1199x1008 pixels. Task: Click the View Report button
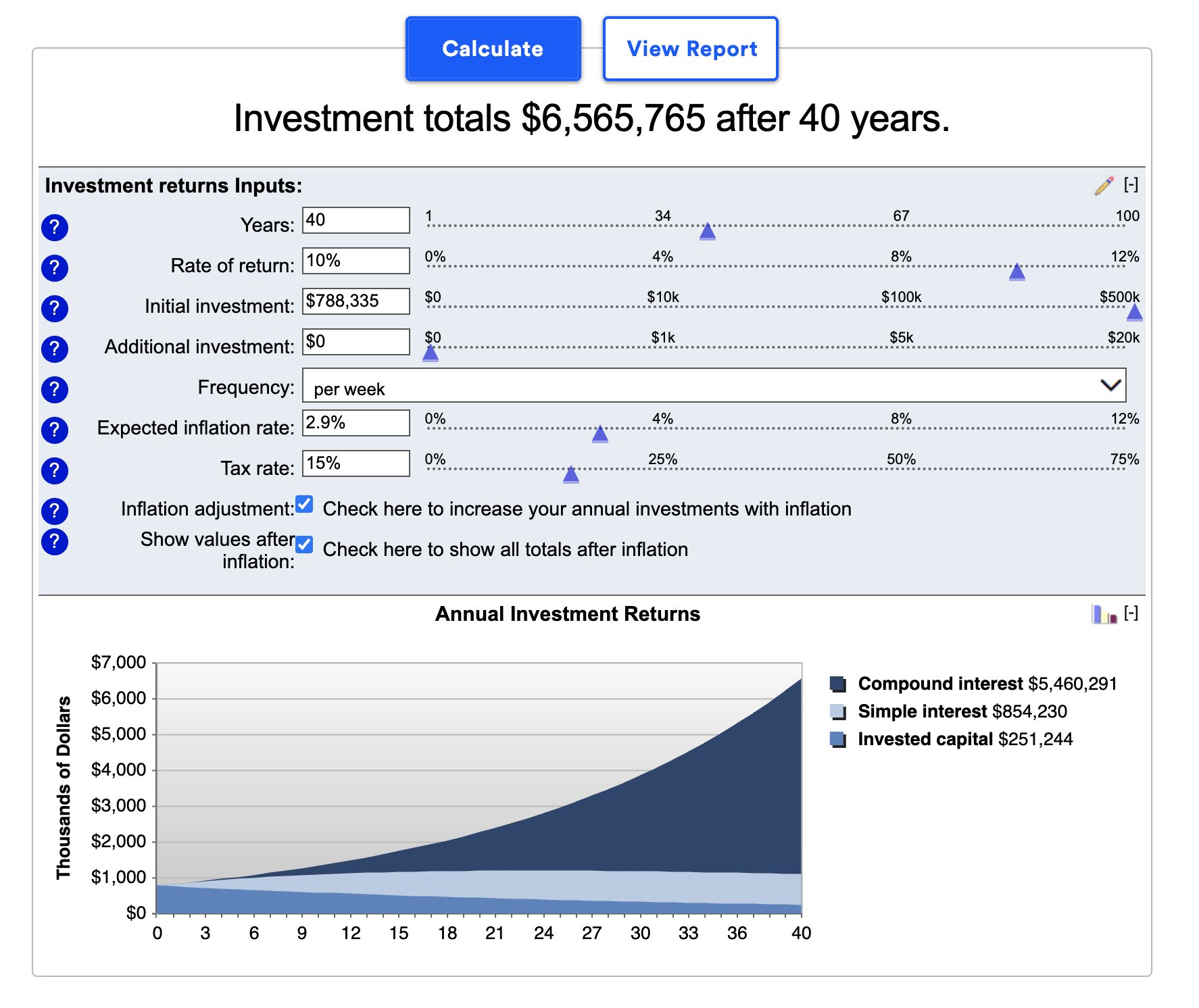click(x=691, y=49)
